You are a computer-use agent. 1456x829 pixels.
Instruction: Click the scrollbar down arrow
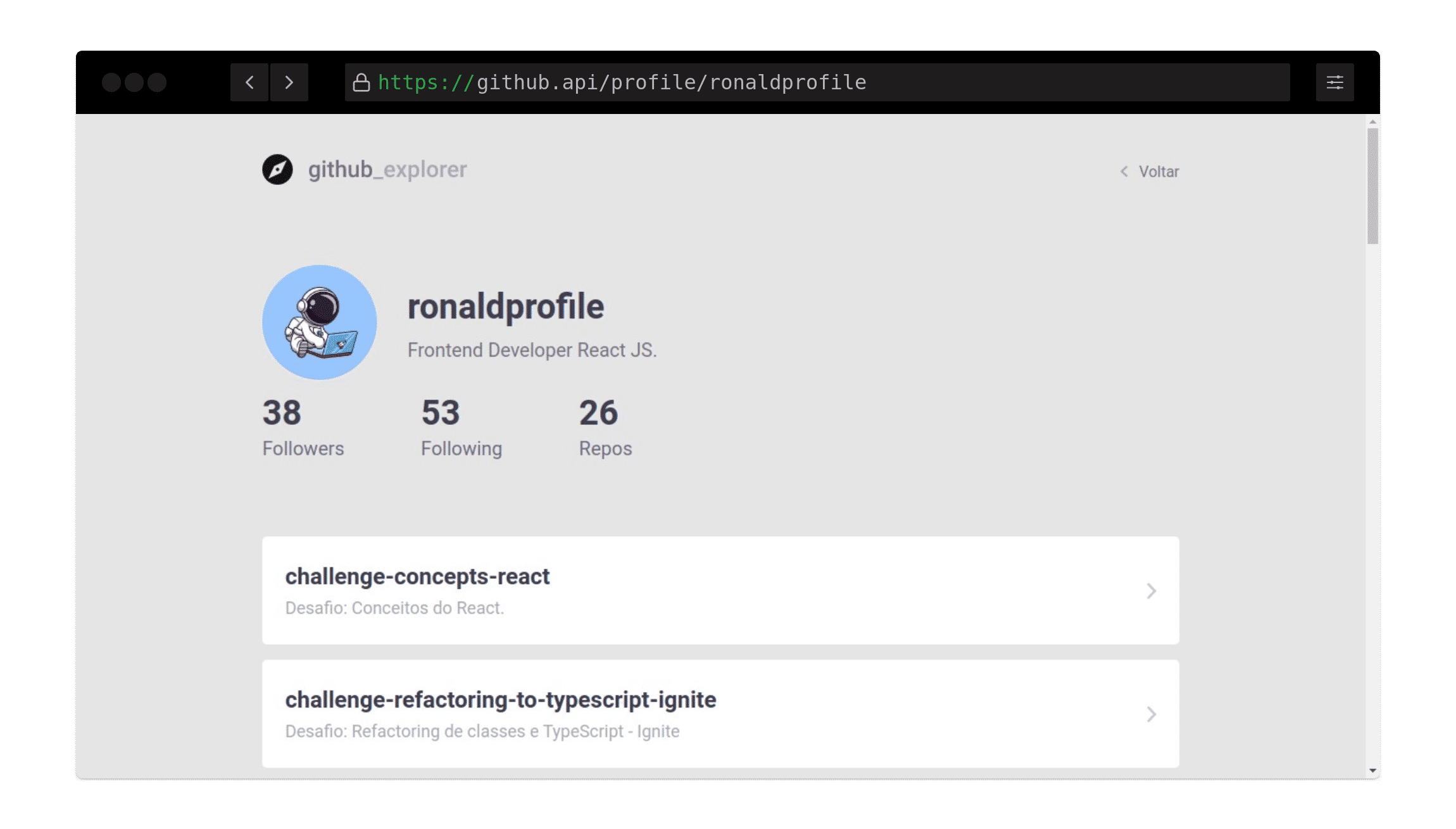(x=1372, y=771)
